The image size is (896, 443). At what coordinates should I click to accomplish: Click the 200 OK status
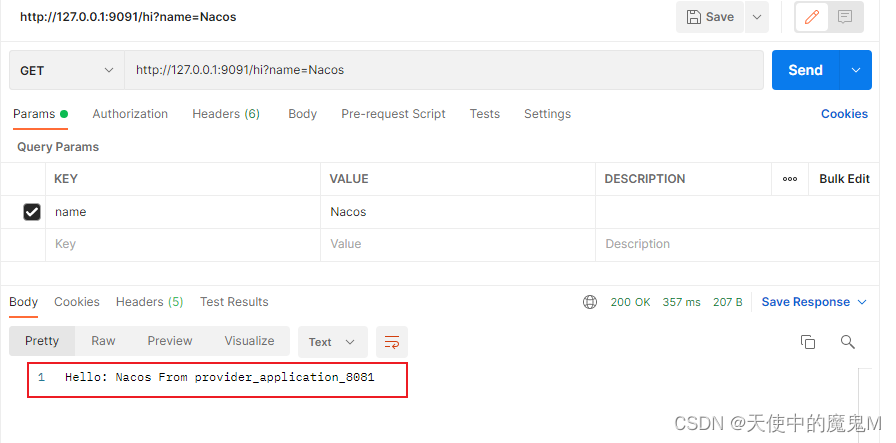point(630,302)
